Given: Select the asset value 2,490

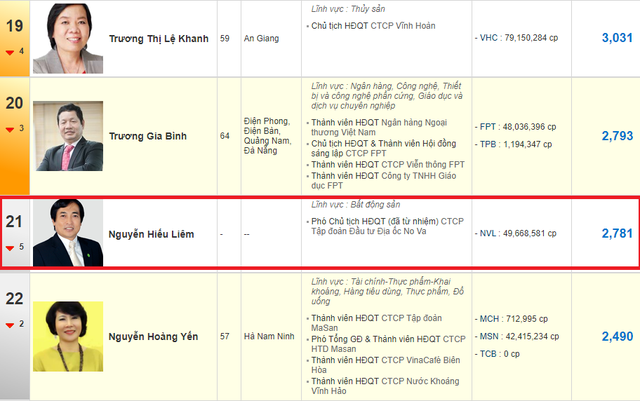Looking at the screenshot, I should (617, 336).
